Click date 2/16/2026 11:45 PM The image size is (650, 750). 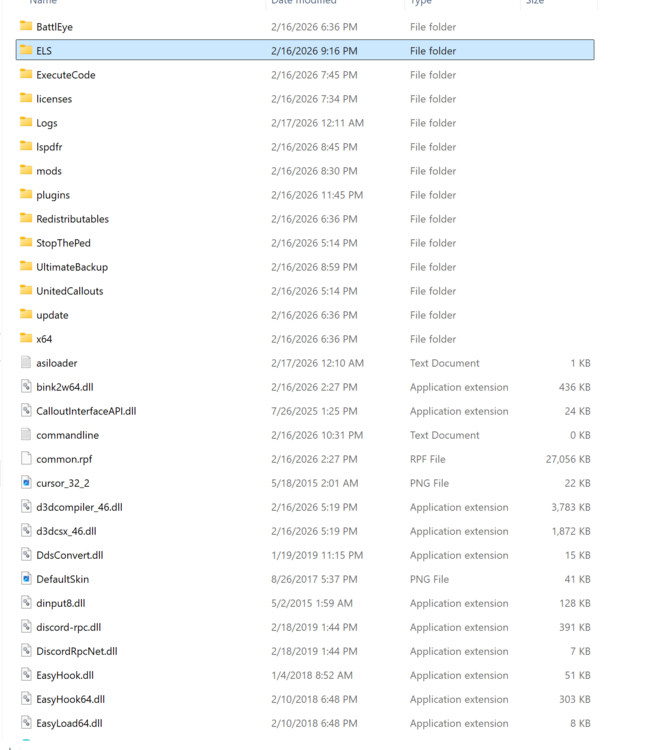point(317,195)
